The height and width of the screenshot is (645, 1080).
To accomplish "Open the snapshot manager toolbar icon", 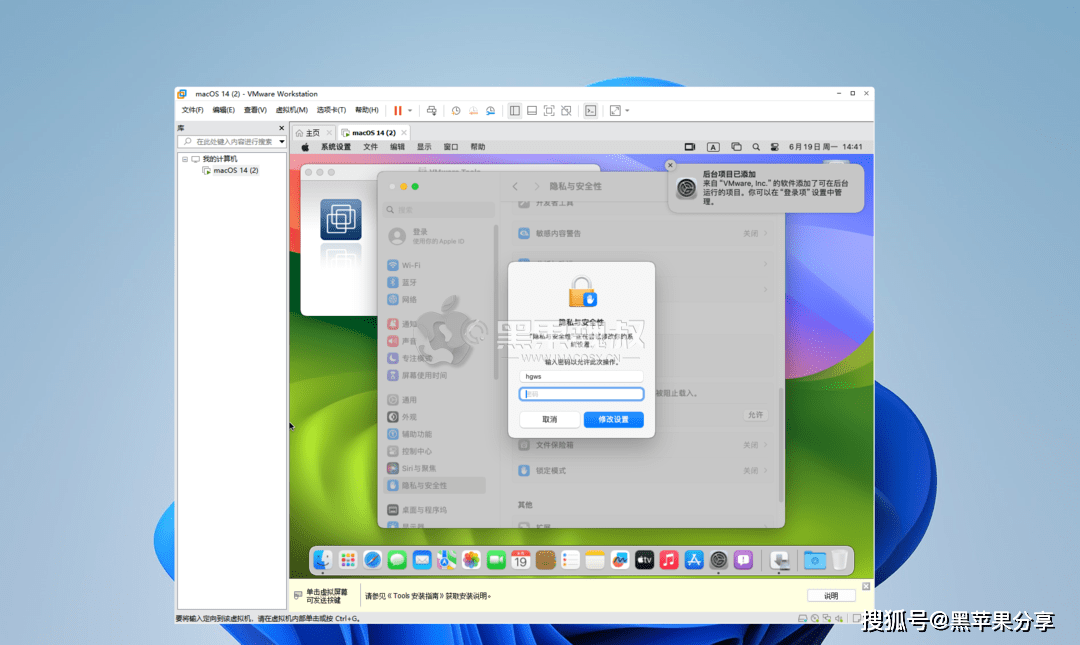I will coord(490,110).
